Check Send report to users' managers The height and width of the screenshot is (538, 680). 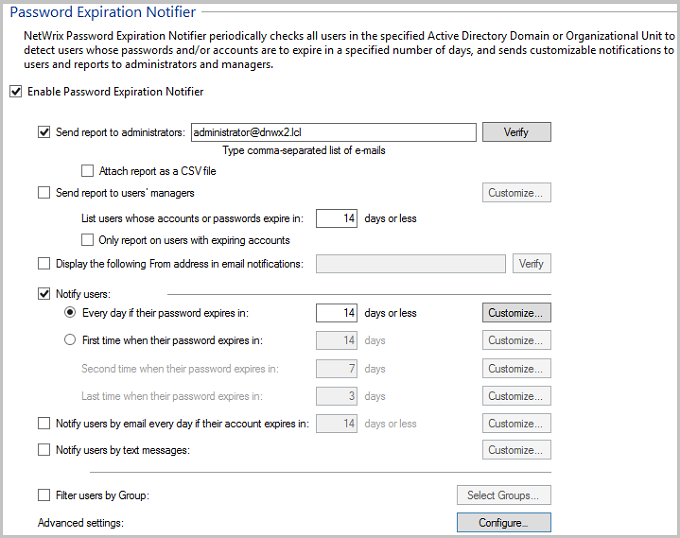click(44, 192)
